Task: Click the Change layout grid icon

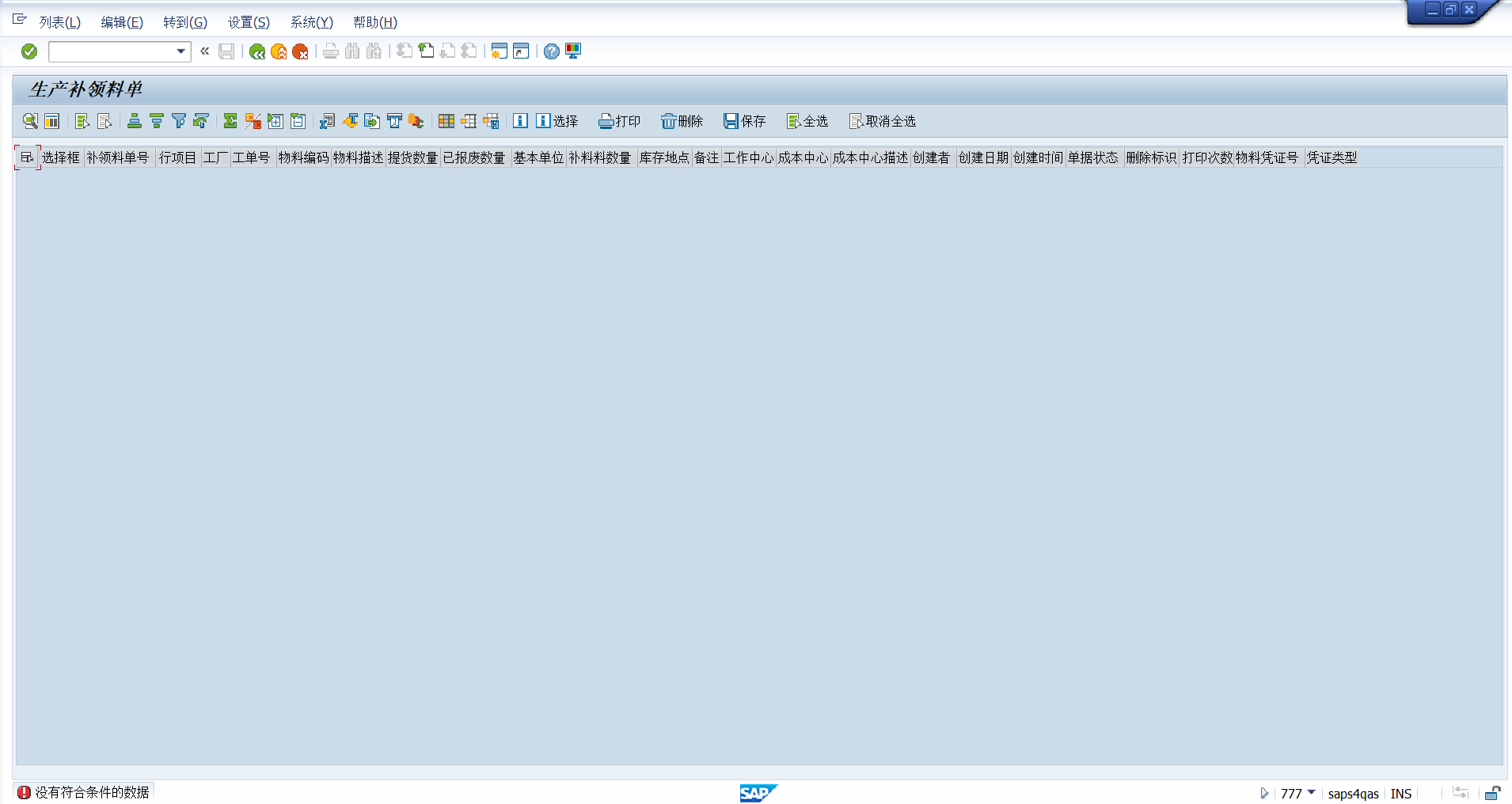Action: point(446,121)
